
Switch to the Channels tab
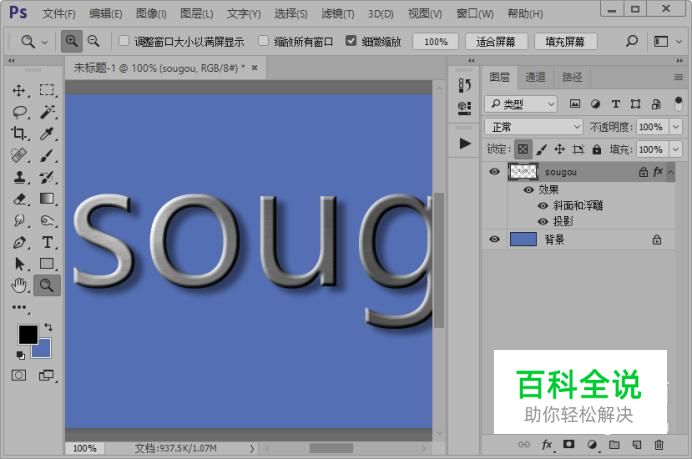pos(535,77)
